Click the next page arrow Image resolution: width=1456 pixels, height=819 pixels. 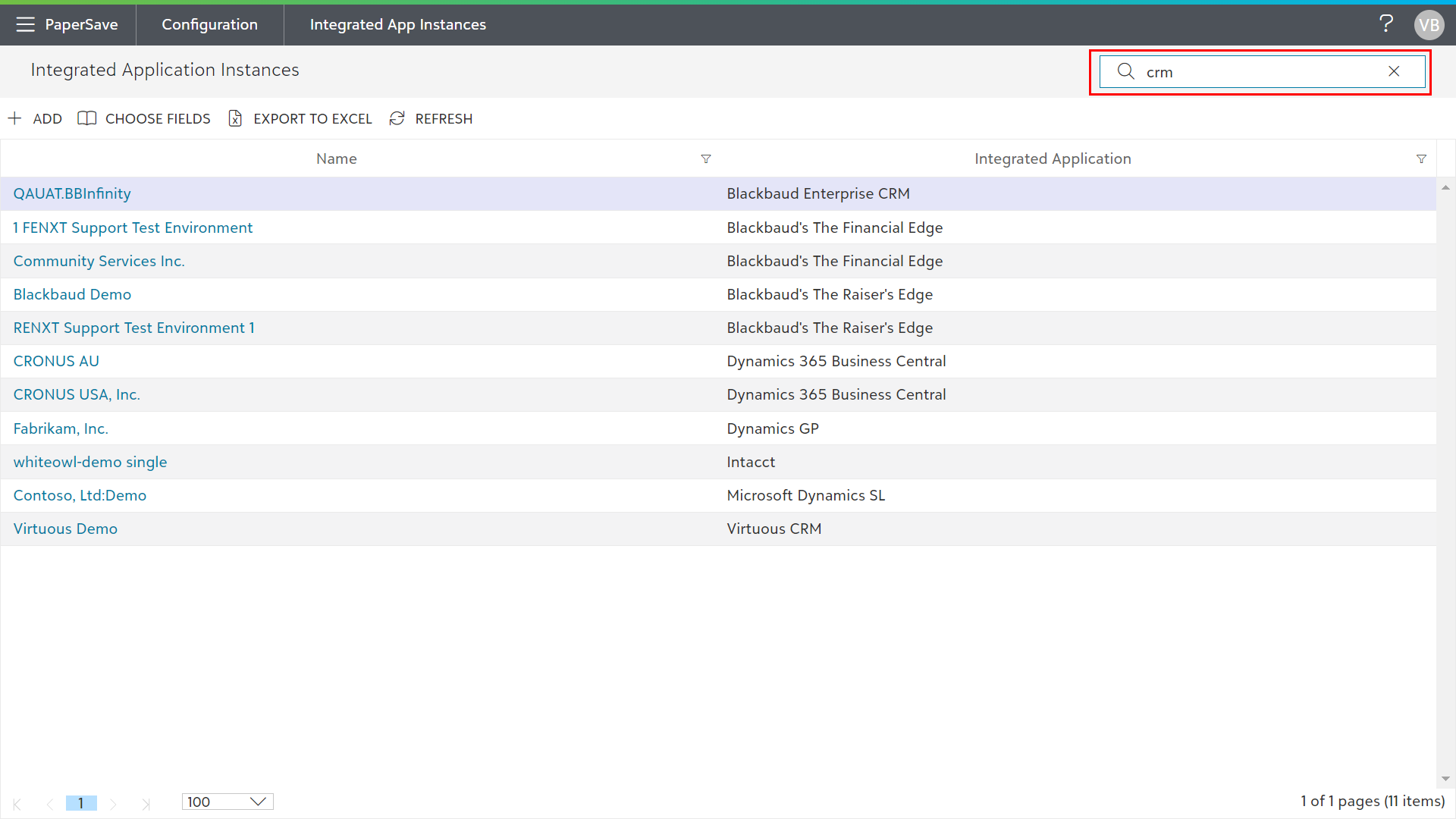(x=113, y=804)
